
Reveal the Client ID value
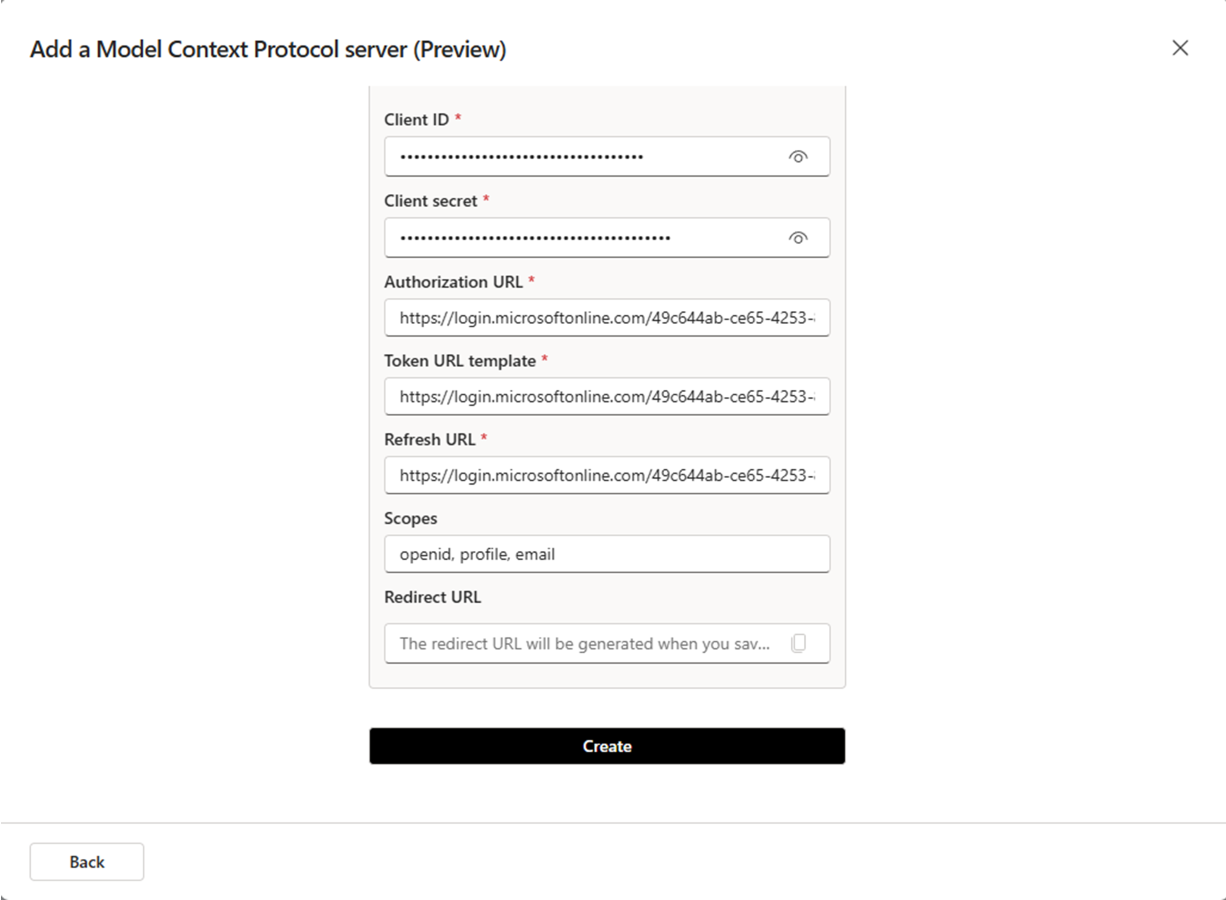(797, 156)
